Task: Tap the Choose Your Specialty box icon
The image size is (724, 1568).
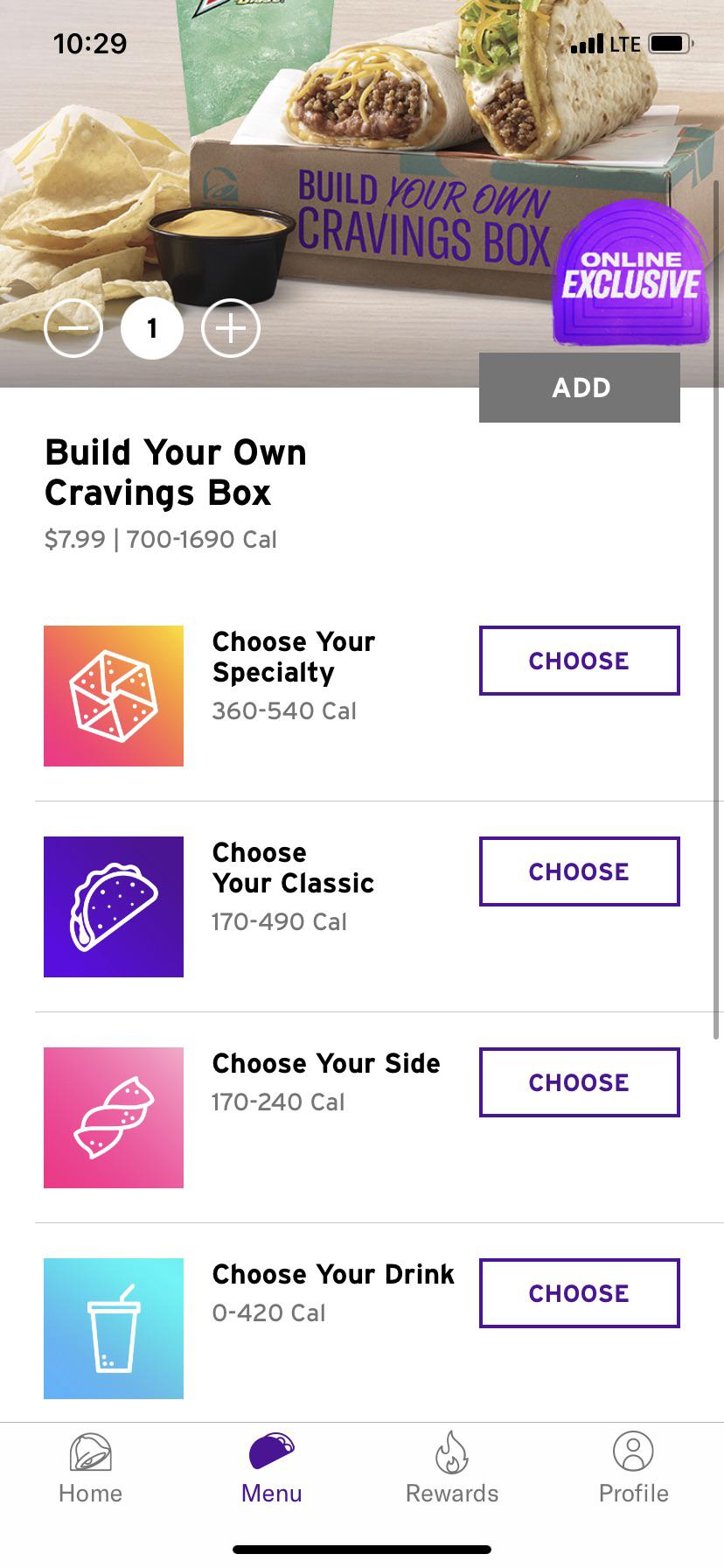Action: coord(114,696)
